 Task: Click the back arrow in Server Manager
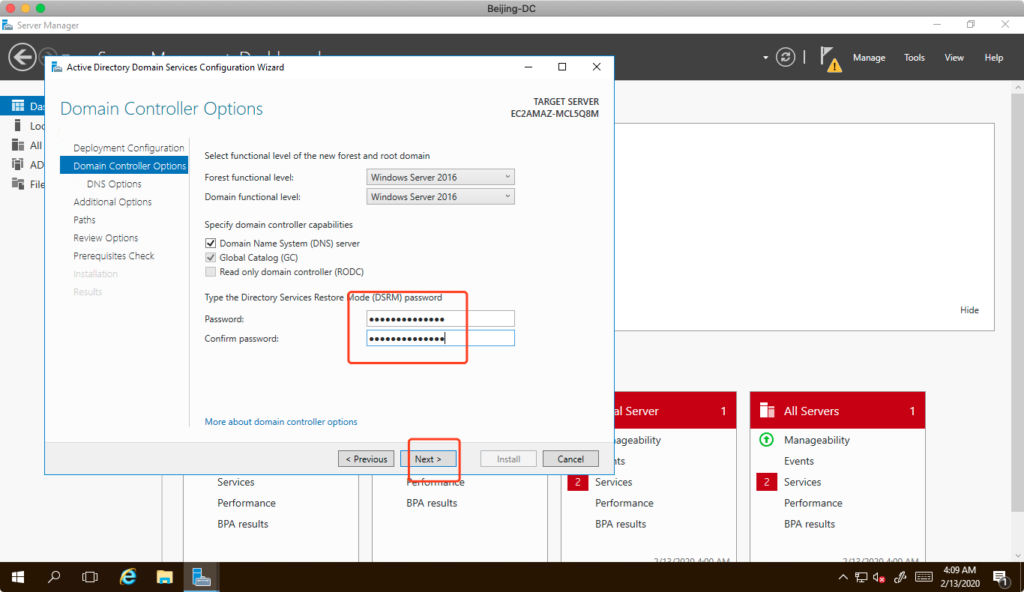pos(22,58)
